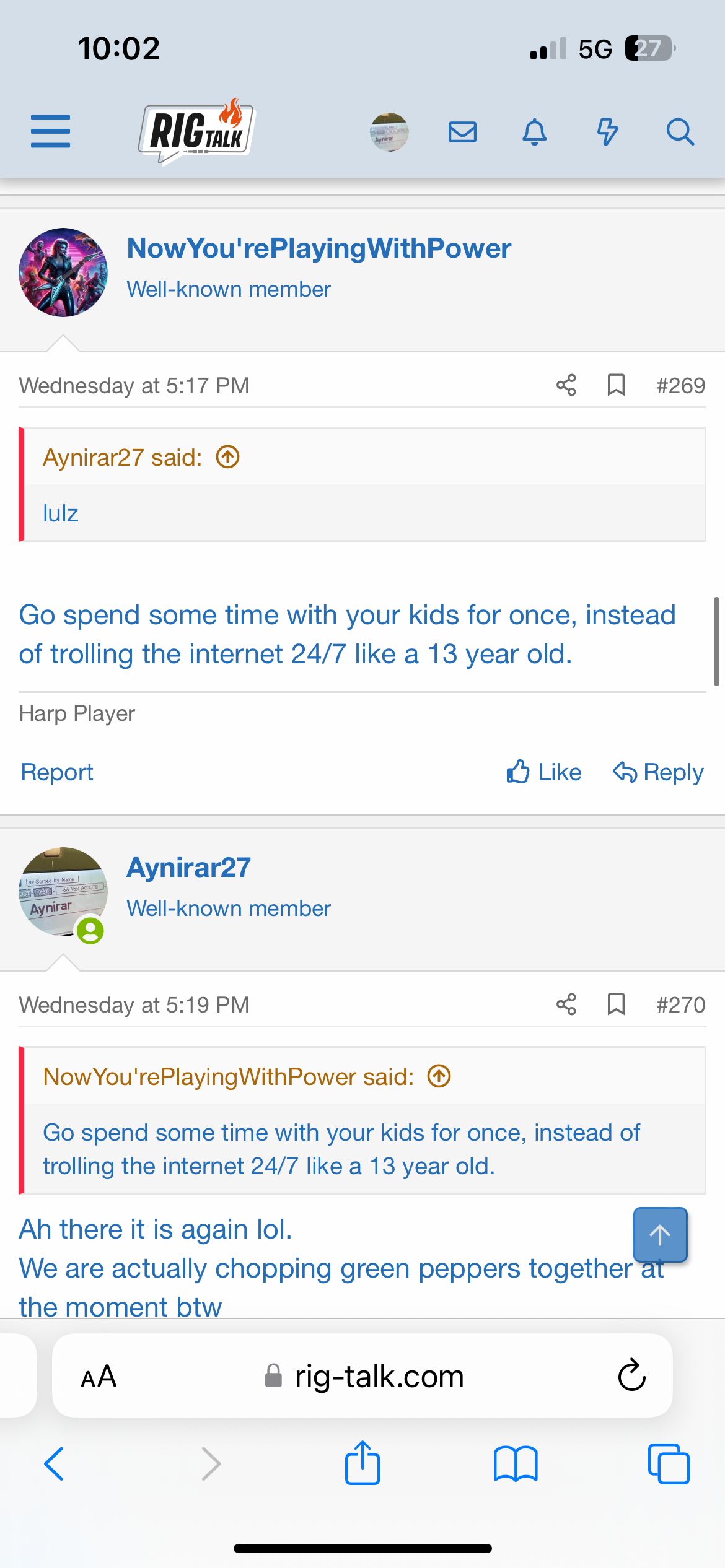Viewport: 725px width, 1568px height.
Task: Open the hamburger navigation menu
Action: click(x=50, y=131)
